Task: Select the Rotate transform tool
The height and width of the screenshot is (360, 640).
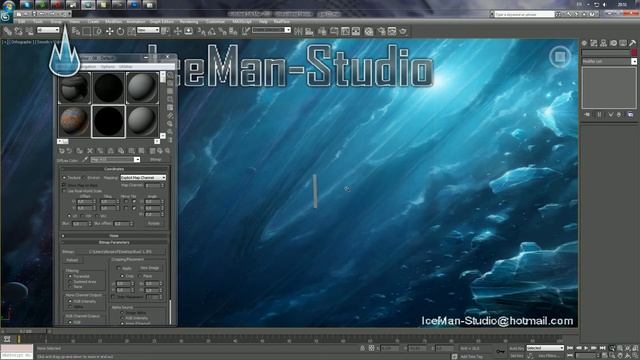Action: click(x=120, y=31)
